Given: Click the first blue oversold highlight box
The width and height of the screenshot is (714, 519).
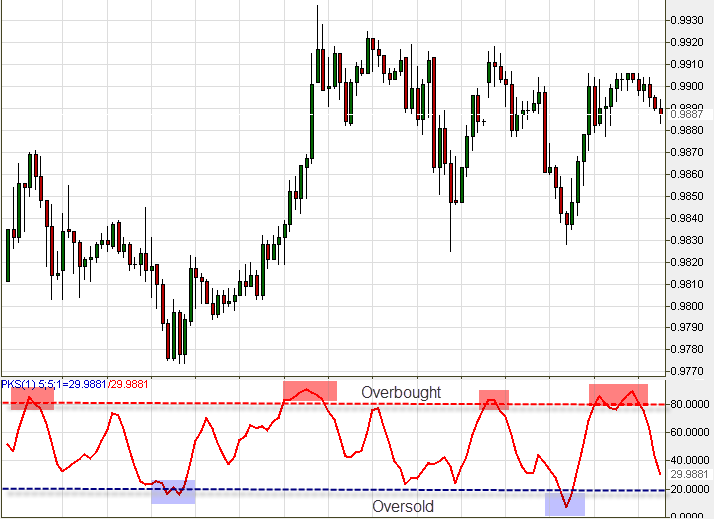Looking at the screenshot, I should (173, 491).
